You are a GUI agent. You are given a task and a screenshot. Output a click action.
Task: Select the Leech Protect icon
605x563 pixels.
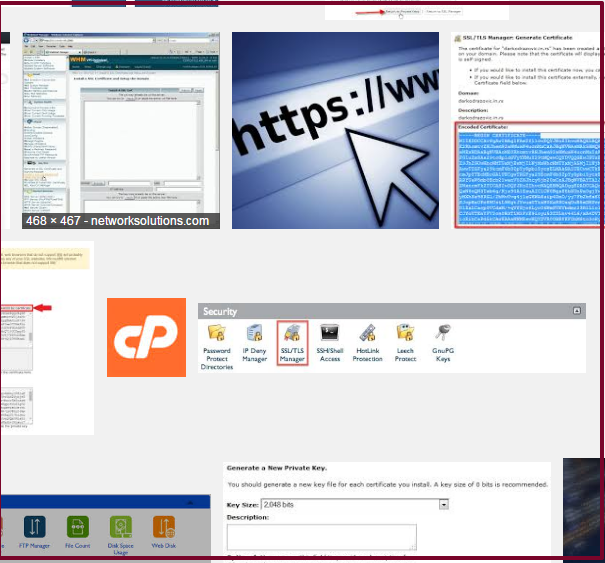tap(405, 336)
